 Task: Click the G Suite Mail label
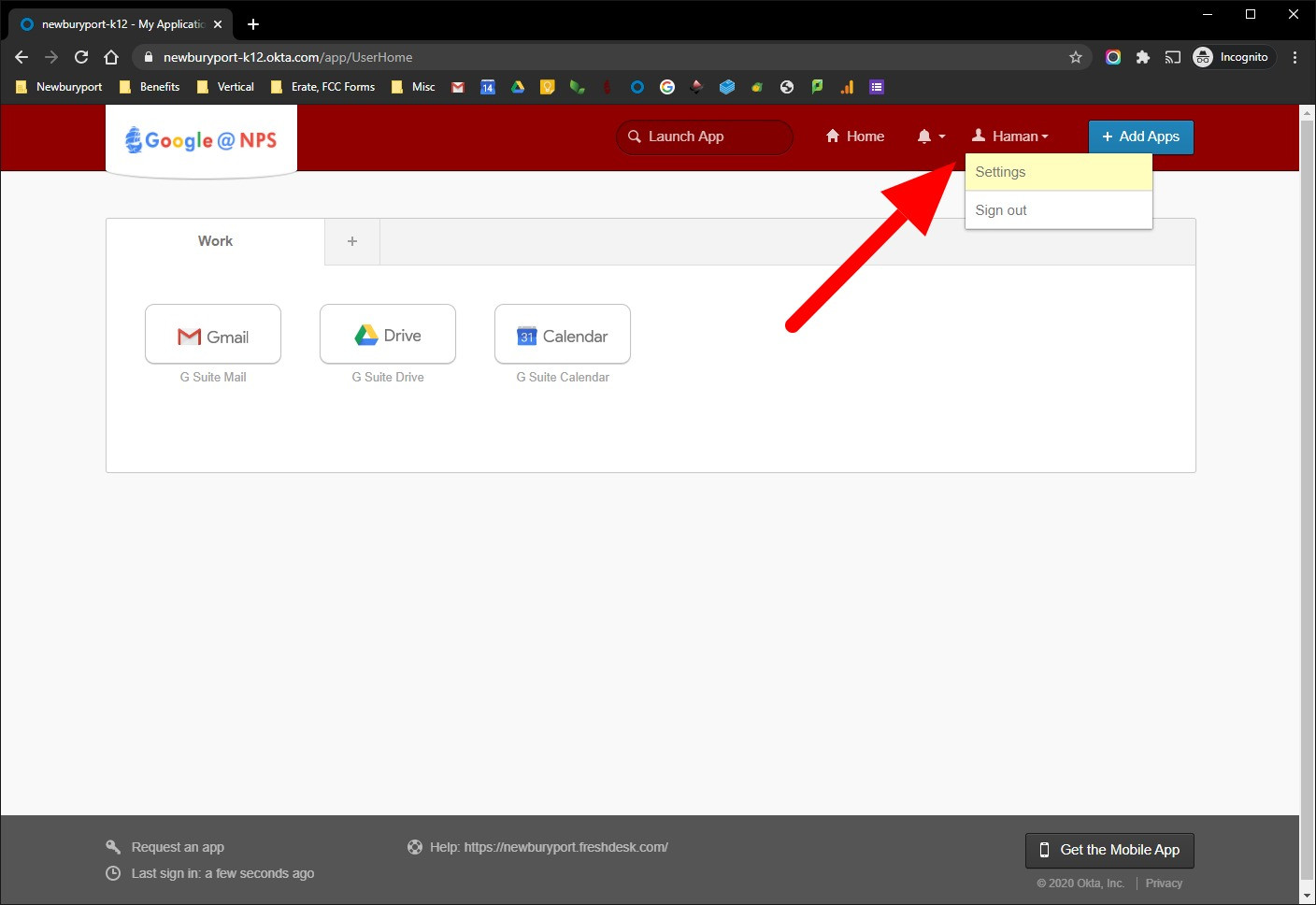(213, 377)
